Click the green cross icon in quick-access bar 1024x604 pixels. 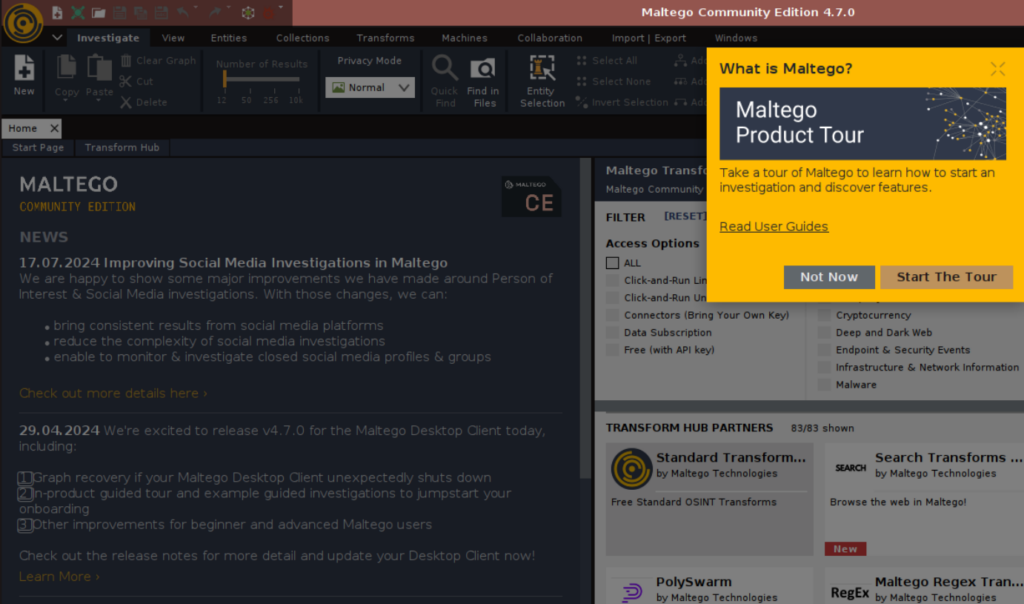coord(78,12)
